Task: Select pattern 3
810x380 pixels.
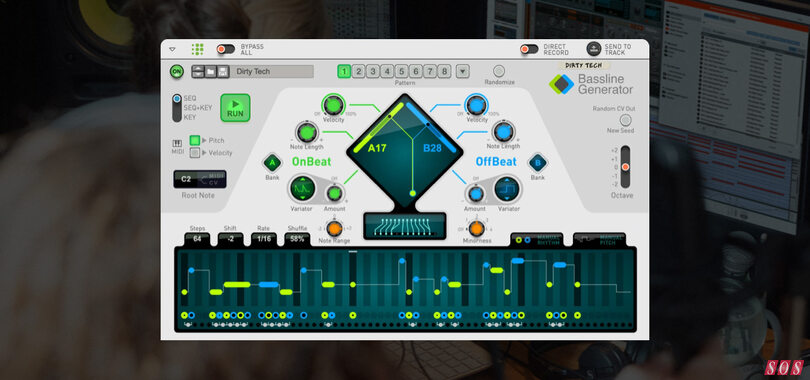Action: [372, 71]
